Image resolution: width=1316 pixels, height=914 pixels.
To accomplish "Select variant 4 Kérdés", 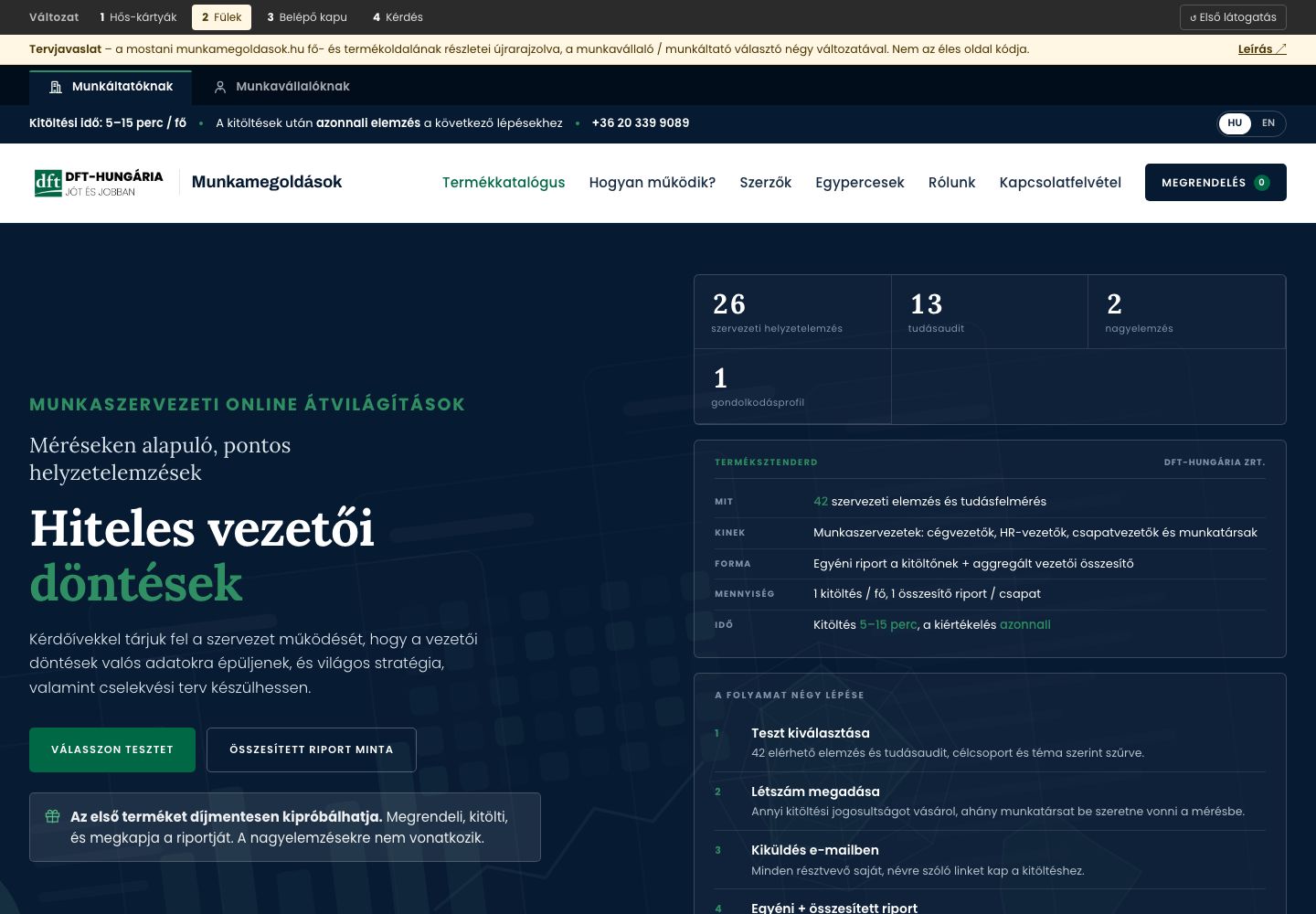I will (398, 17).
